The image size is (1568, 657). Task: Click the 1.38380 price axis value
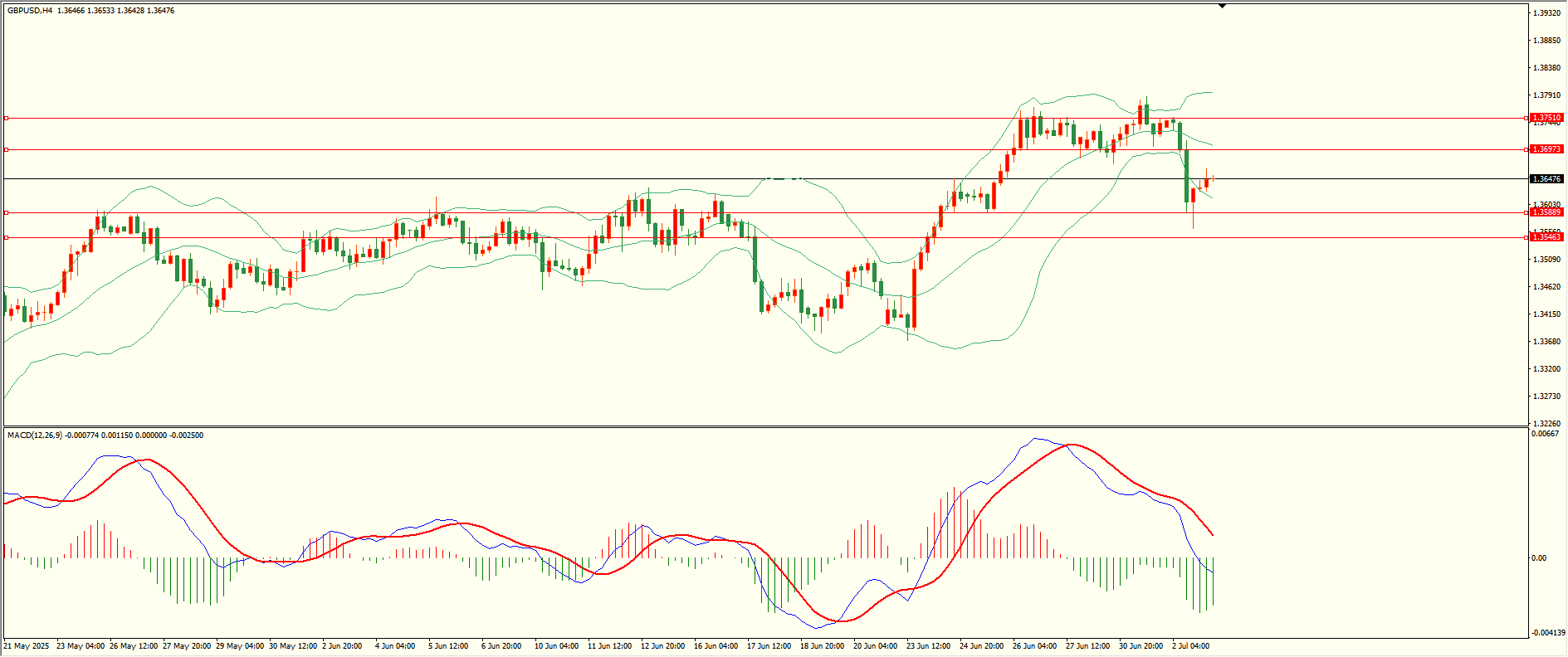pos(1546,68)
